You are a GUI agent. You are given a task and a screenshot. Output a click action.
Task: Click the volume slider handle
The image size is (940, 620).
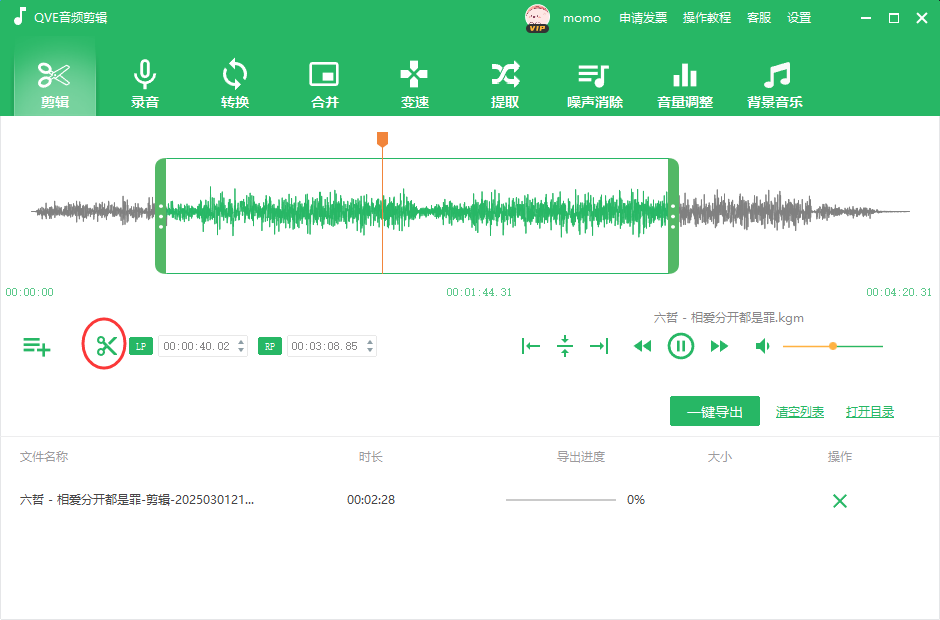[832, 346]
